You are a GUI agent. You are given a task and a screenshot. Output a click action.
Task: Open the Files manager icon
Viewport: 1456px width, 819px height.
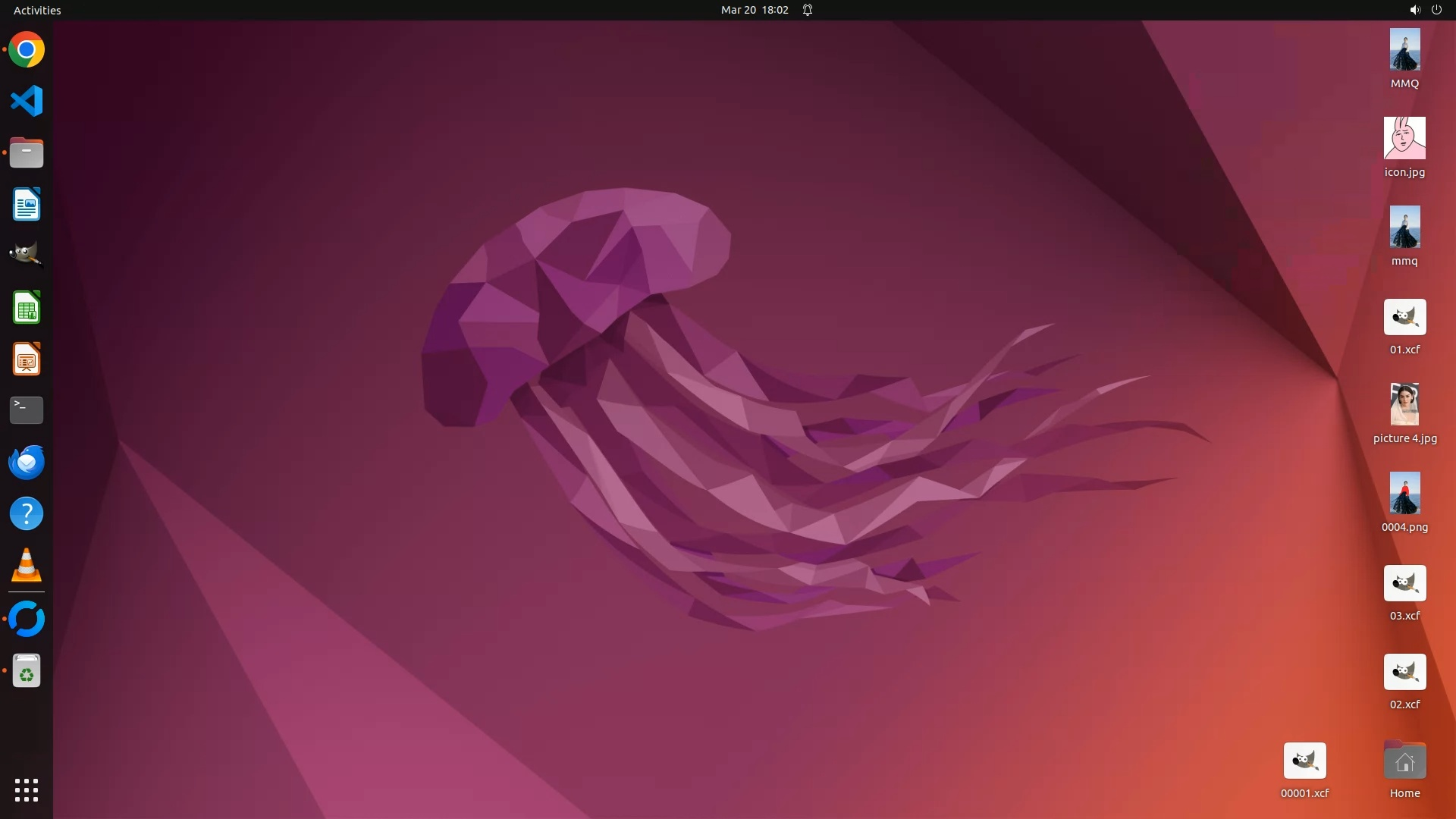click(27, 152)
